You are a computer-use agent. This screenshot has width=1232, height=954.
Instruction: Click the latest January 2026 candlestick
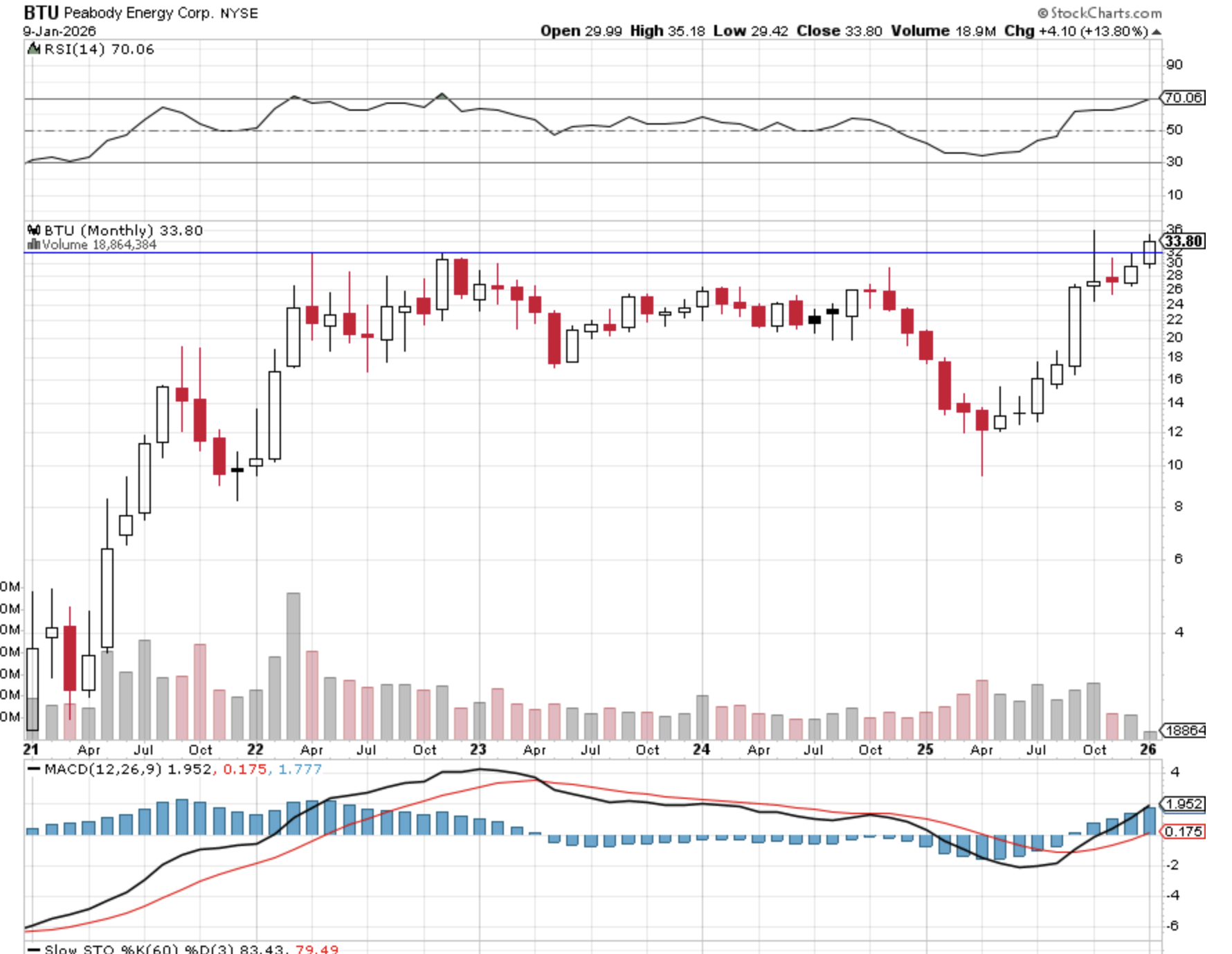[1149, 253]
